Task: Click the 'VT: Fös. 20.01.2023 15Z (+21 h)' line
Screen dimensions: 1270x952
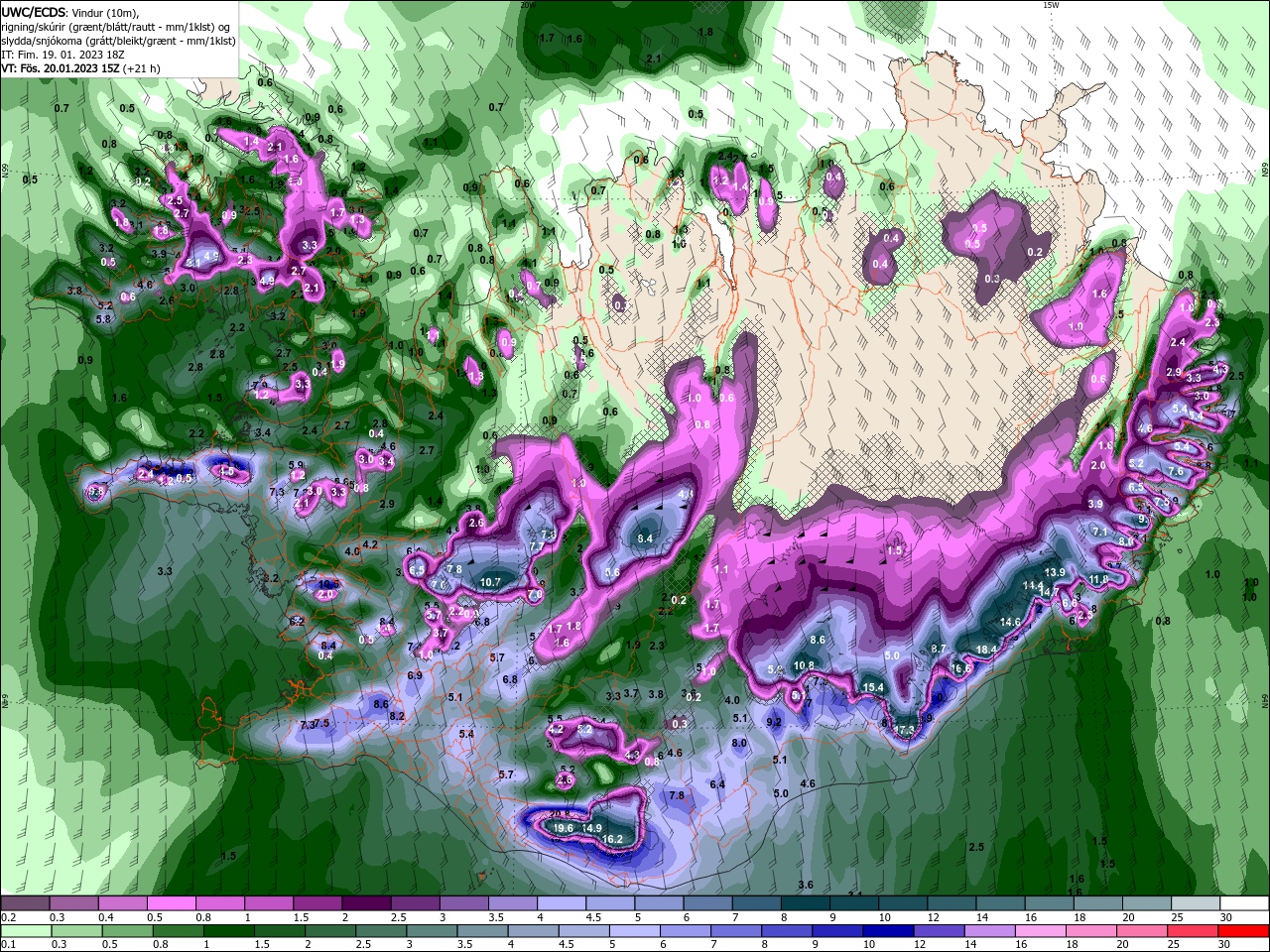Action: tap(81, 69)
